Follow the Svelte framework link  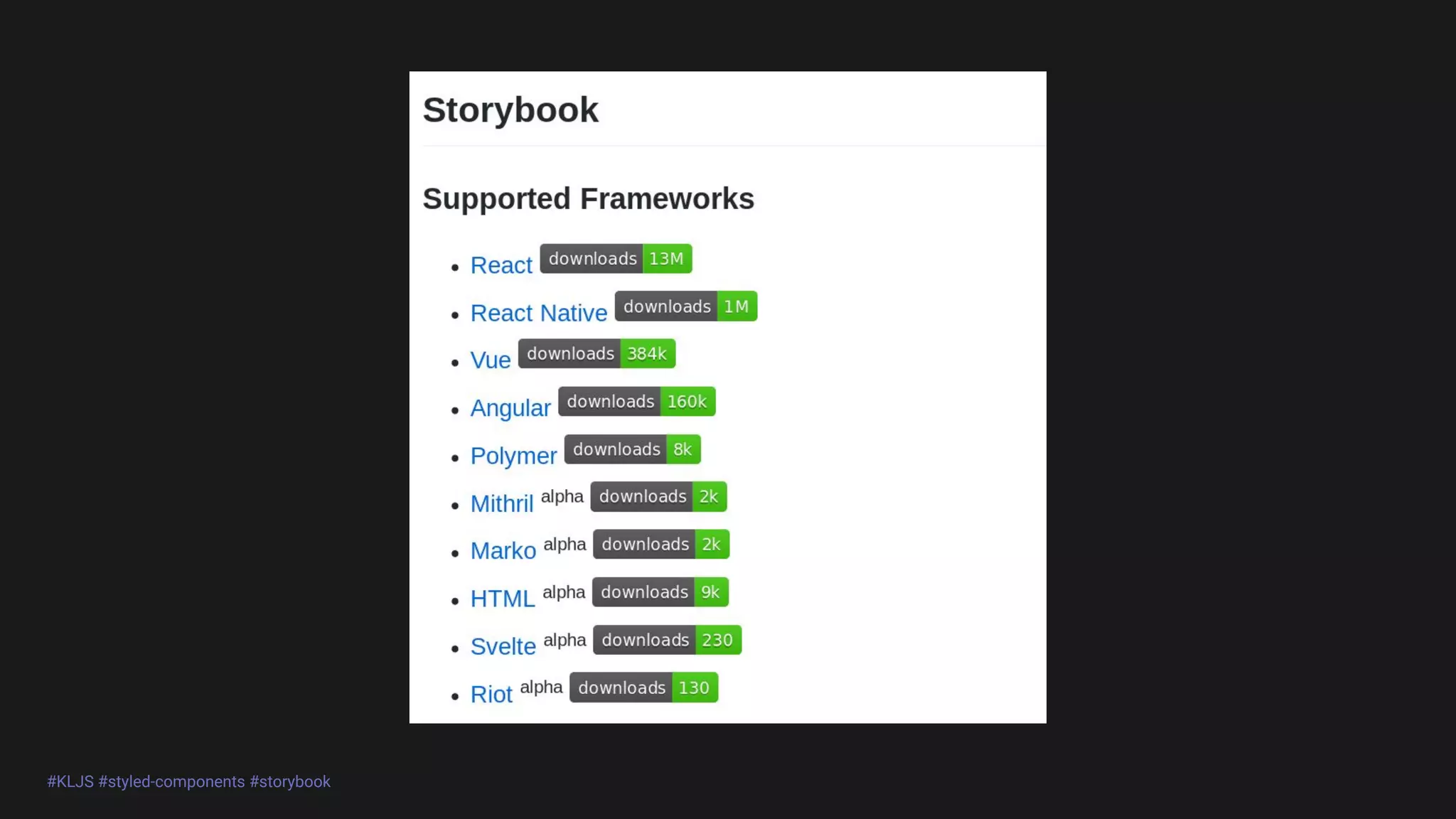click(503, 646)
